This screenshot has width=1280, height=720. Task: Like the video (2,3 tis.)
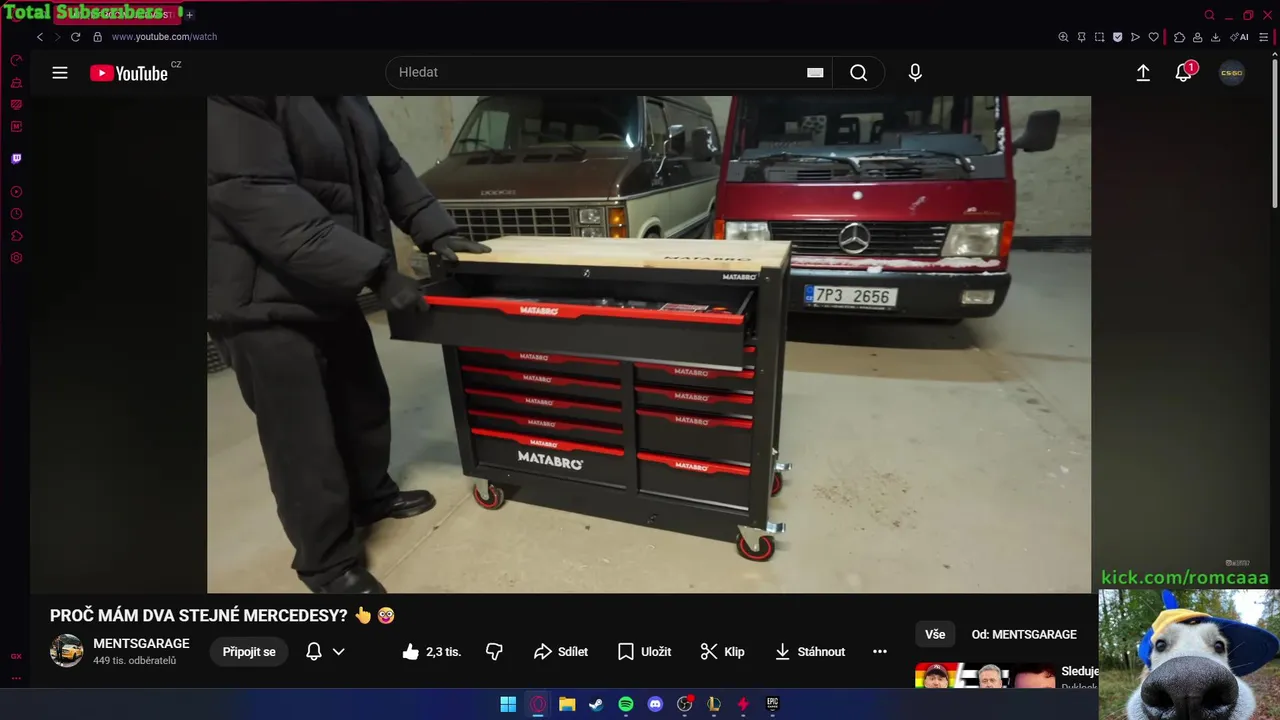(432, 652)
